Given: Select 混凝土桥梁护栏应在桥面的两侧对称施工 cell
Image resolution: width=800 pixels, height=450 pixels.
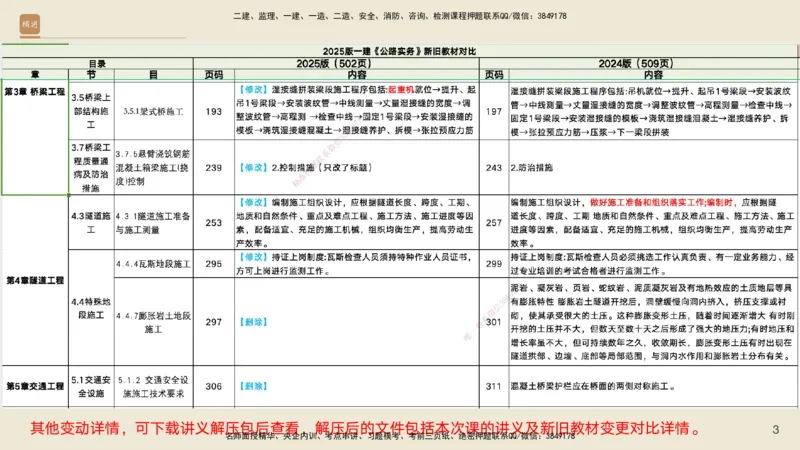Looking at the screenshot, I should pyautogui.click(x=653, y=386).
